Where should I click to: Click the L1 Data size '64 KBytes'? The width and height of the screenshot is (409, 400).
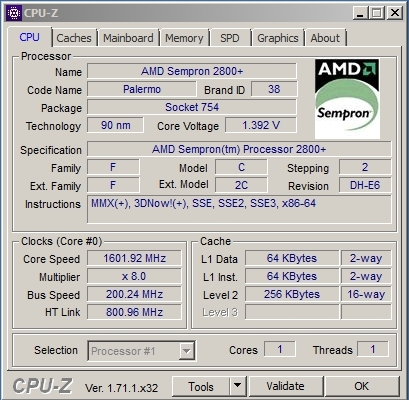point(292,258)
